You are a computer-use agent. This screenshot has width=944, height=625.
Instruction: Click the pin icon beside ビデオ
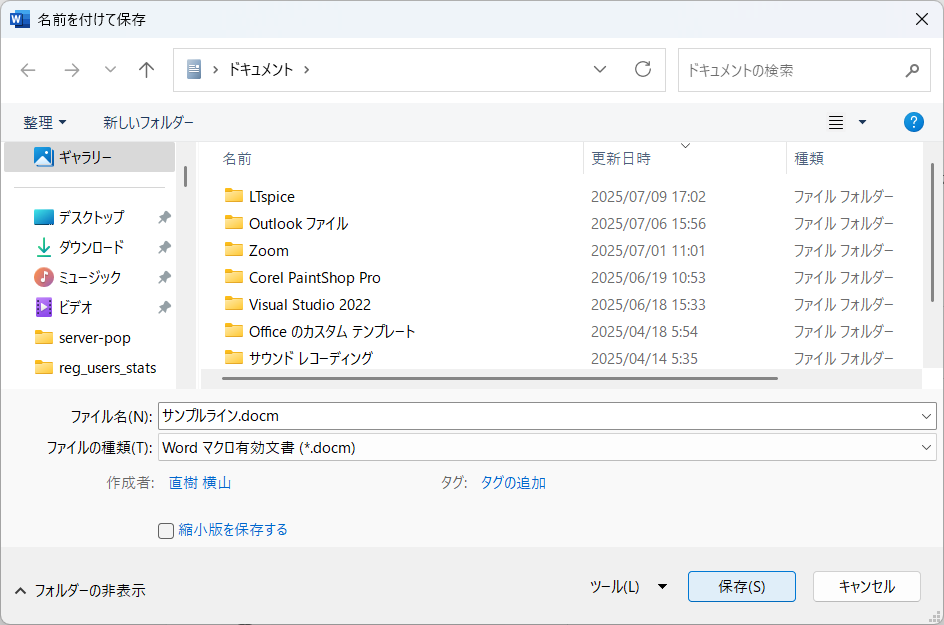click(x=164, y=308)
